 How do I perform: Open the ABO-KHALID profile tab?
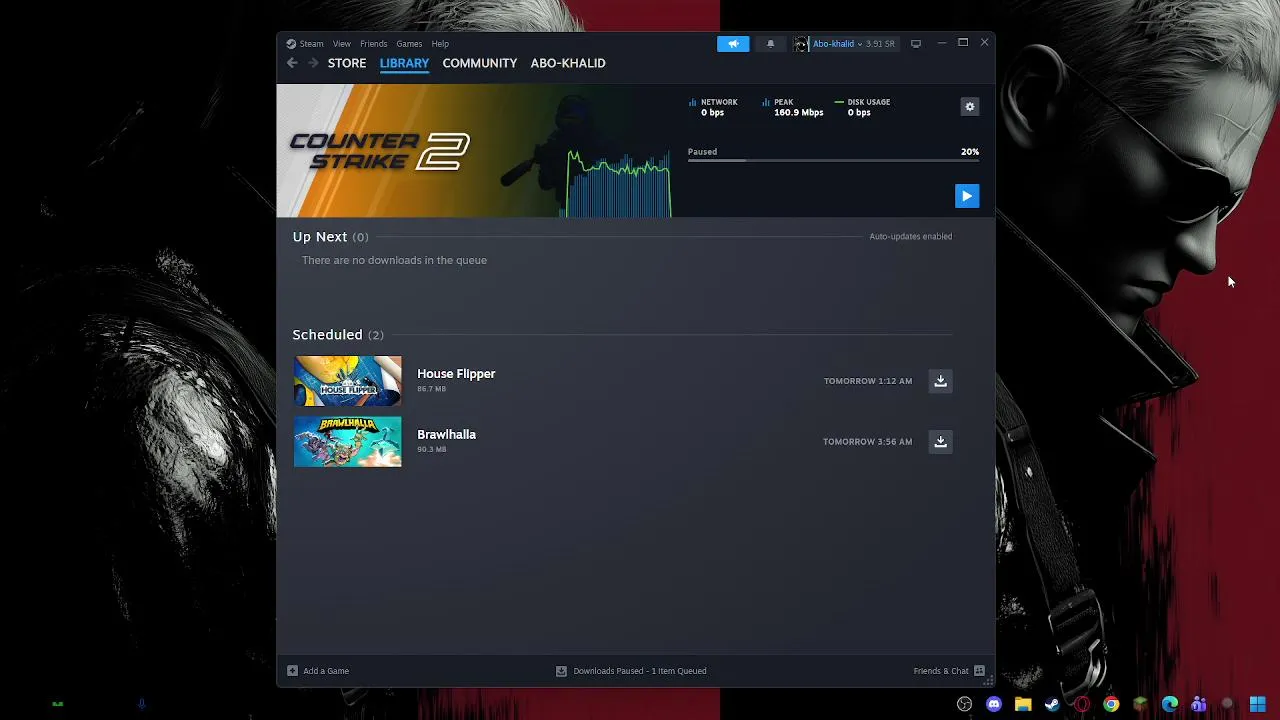pyautogui.click(x=568, y=63)
